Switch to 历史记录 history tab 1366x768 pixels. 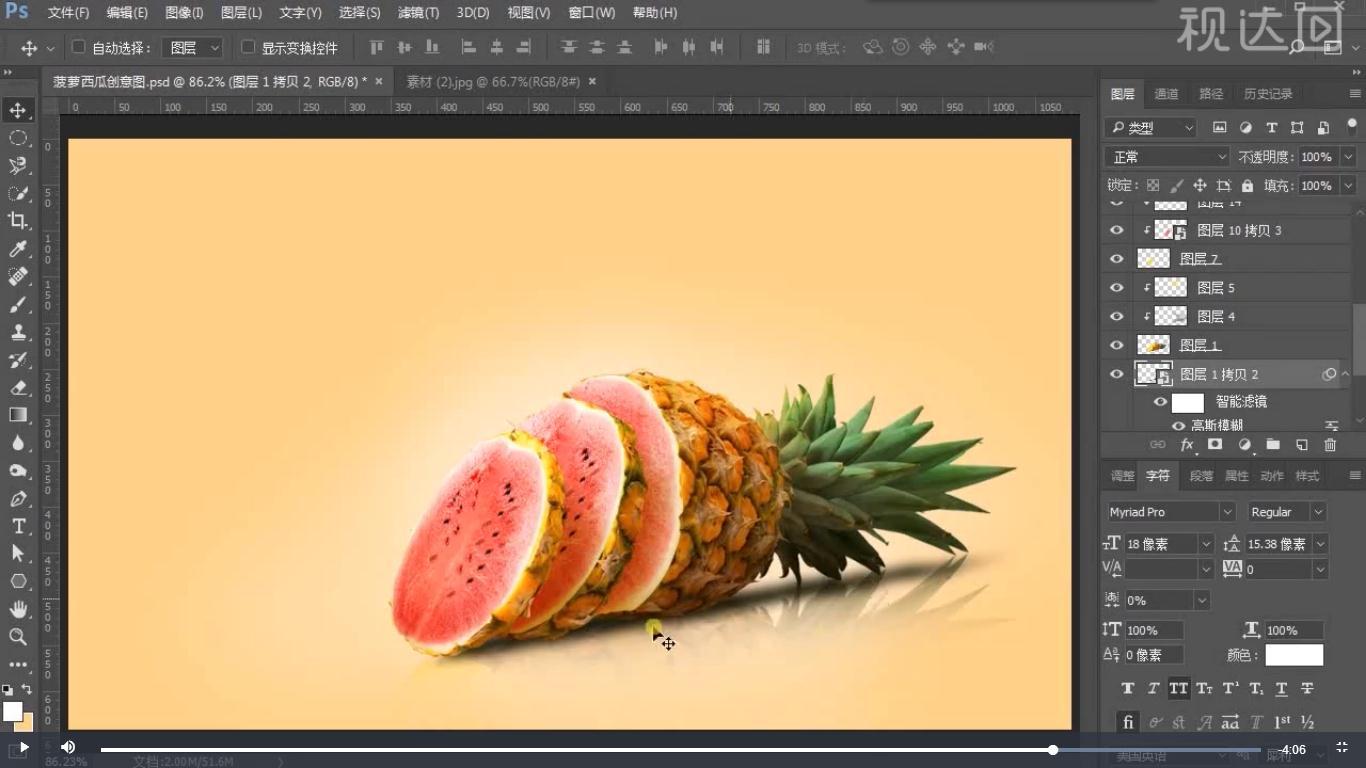tap(1268, 94)
